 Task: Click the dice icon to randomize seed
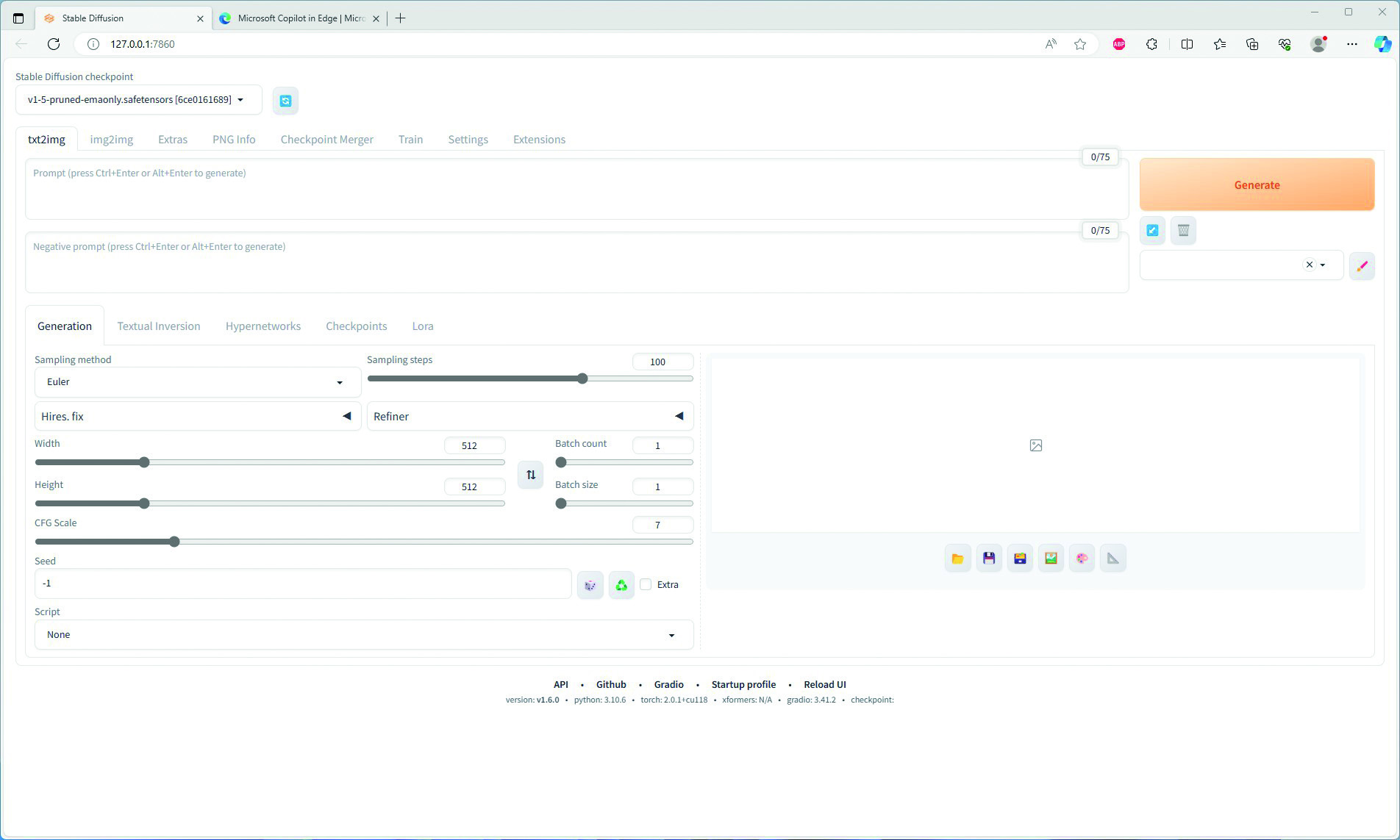click(x=590, y=585)
